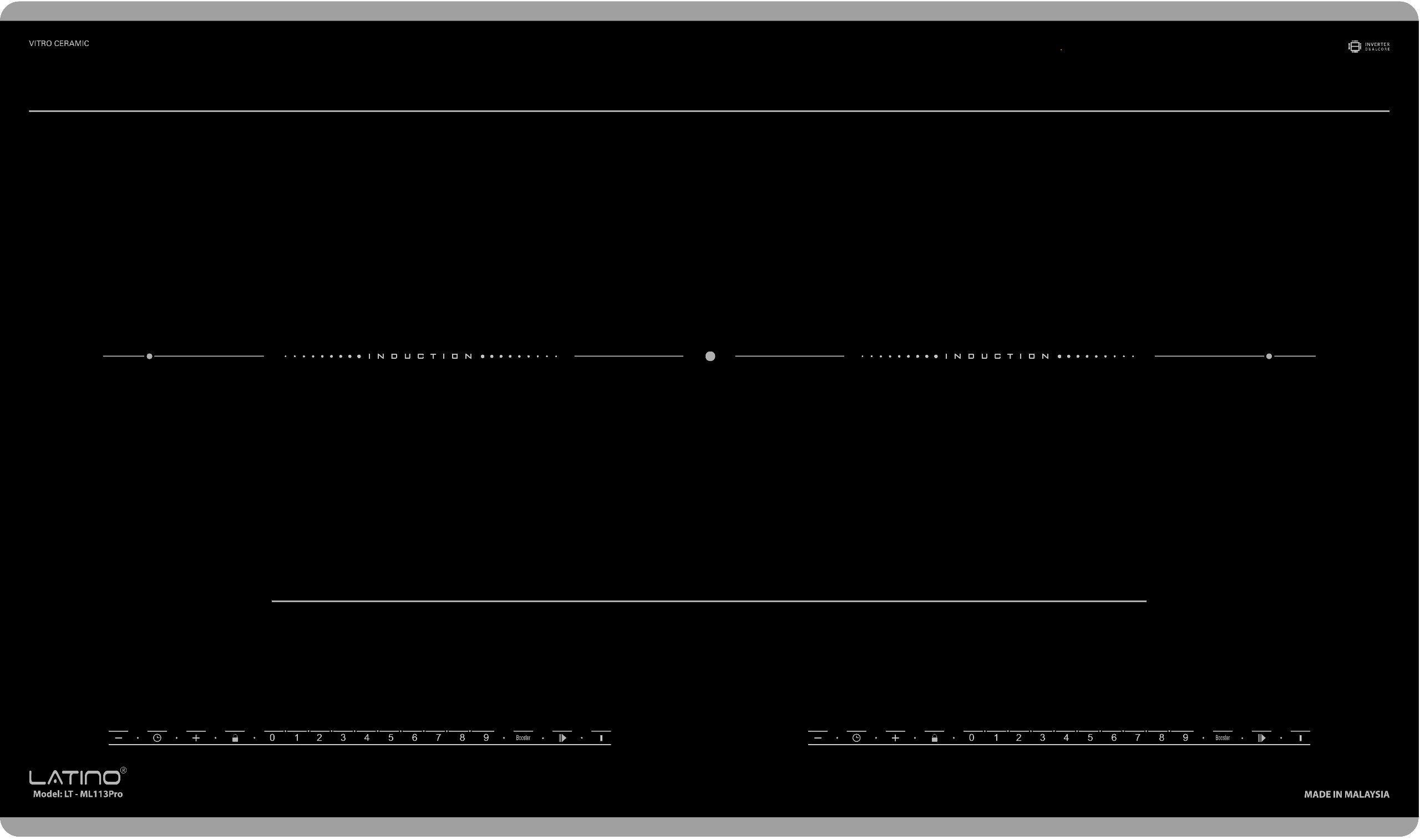Click the LATINO brand logo
The image size is (1420, 840).
tap(78, 777)
